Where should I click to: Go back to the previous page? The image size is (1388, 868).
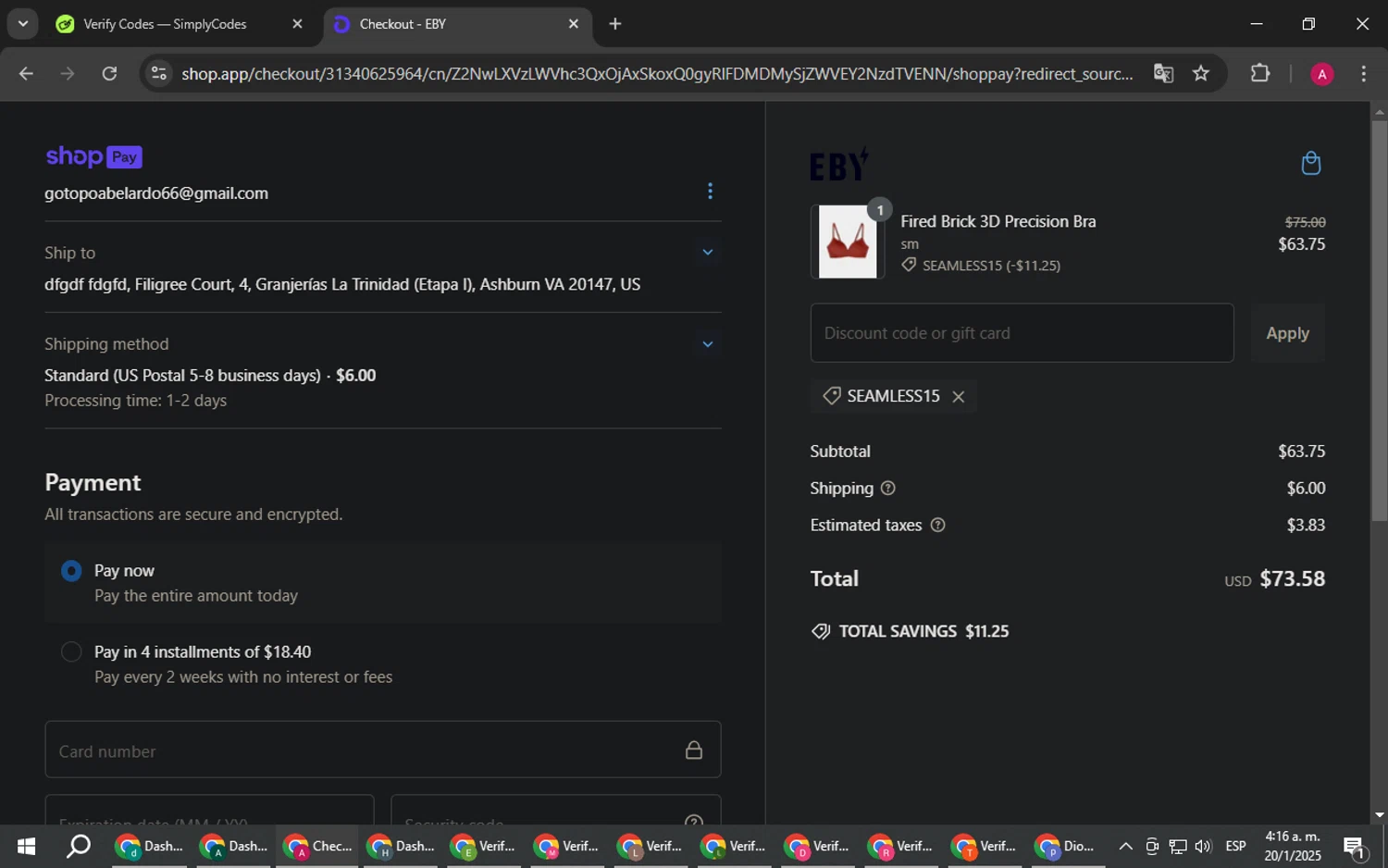[x=26, y=73]
